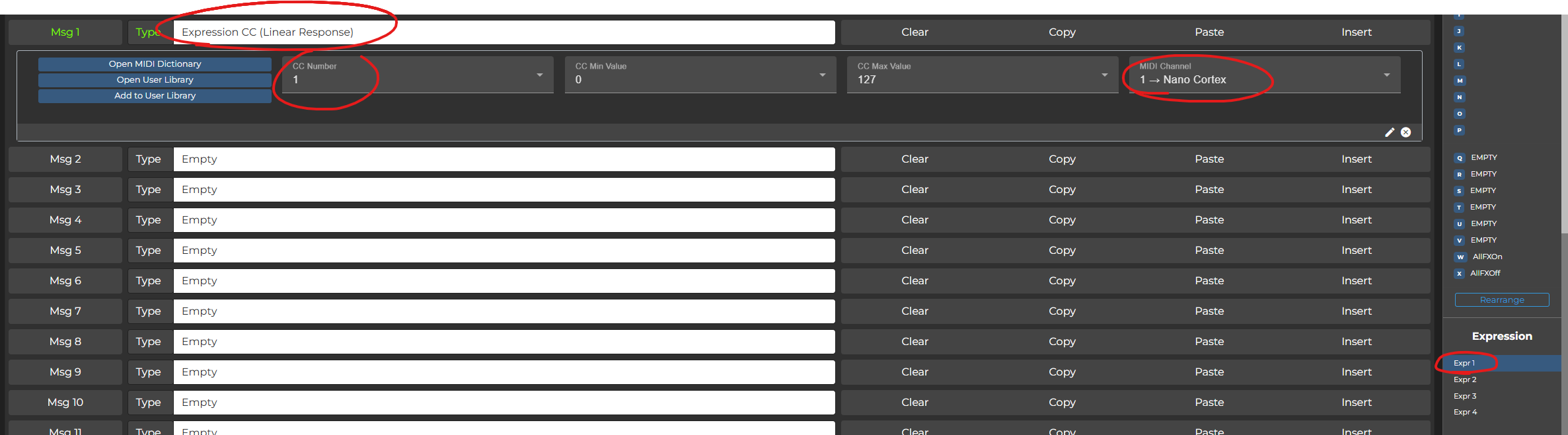Select preset S icon badge
This screenshot has height=435, width=1568.
point(1460,191)
